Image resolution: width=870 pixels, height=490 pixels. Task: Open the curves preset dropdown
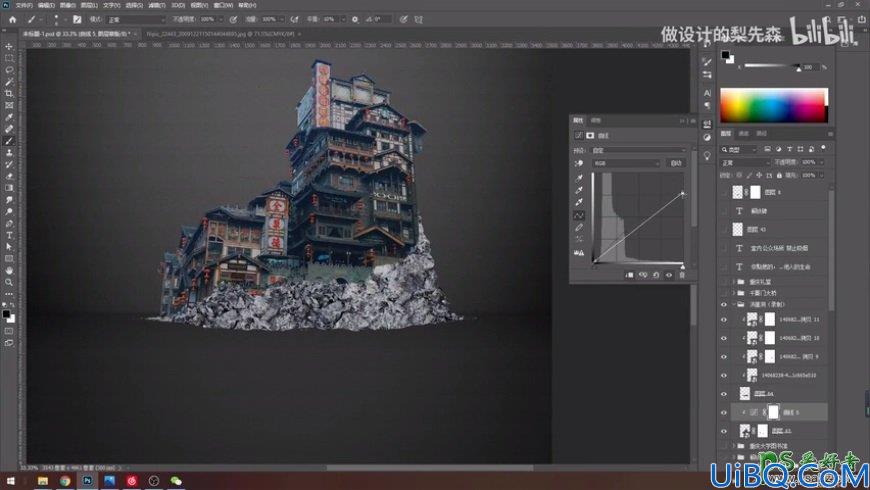(638, 150)
